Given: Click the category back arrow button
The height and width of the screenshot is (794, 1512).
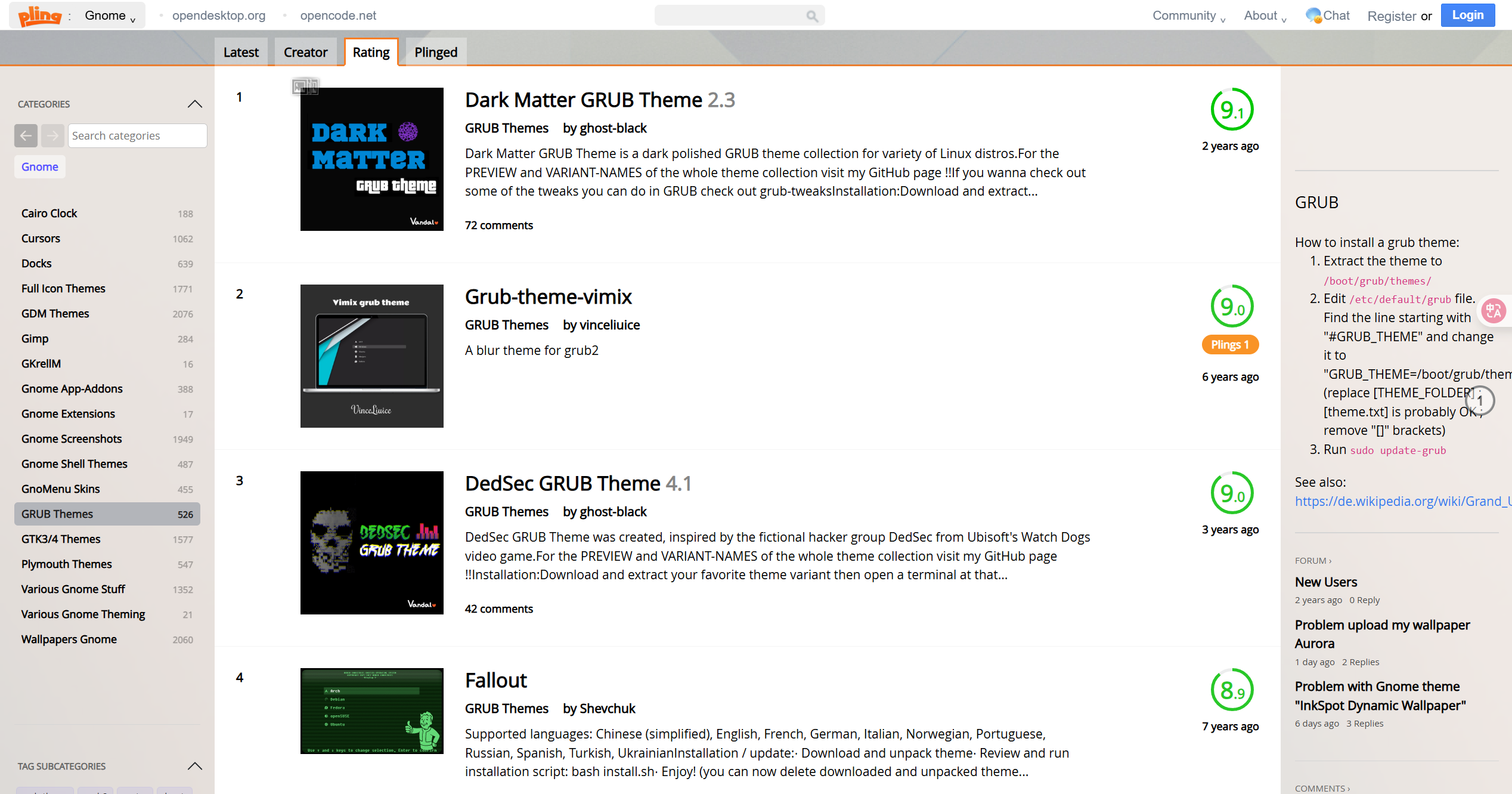Looking at the screenshot, I should (x=26, y=135).
